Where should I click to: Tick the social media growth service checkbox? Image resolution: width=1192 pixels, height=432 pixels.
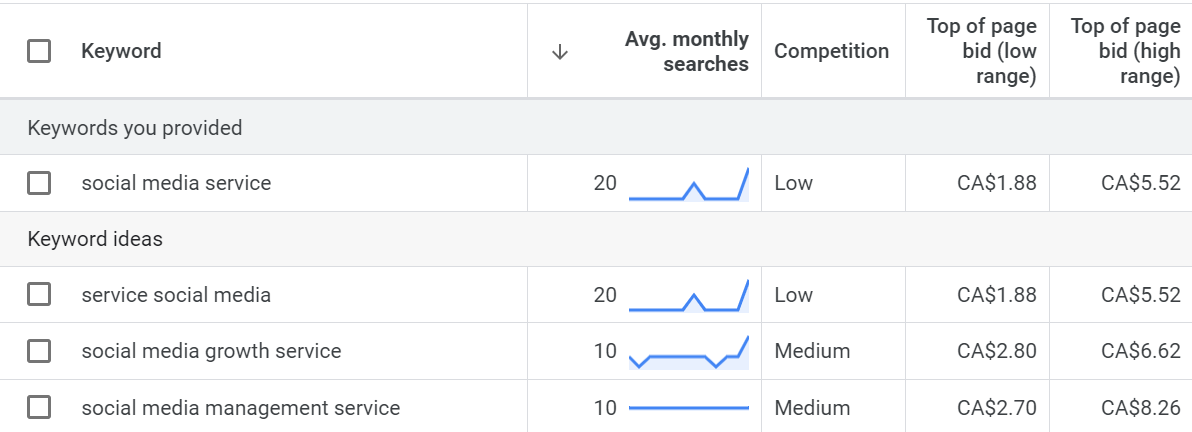pos(39,351)
